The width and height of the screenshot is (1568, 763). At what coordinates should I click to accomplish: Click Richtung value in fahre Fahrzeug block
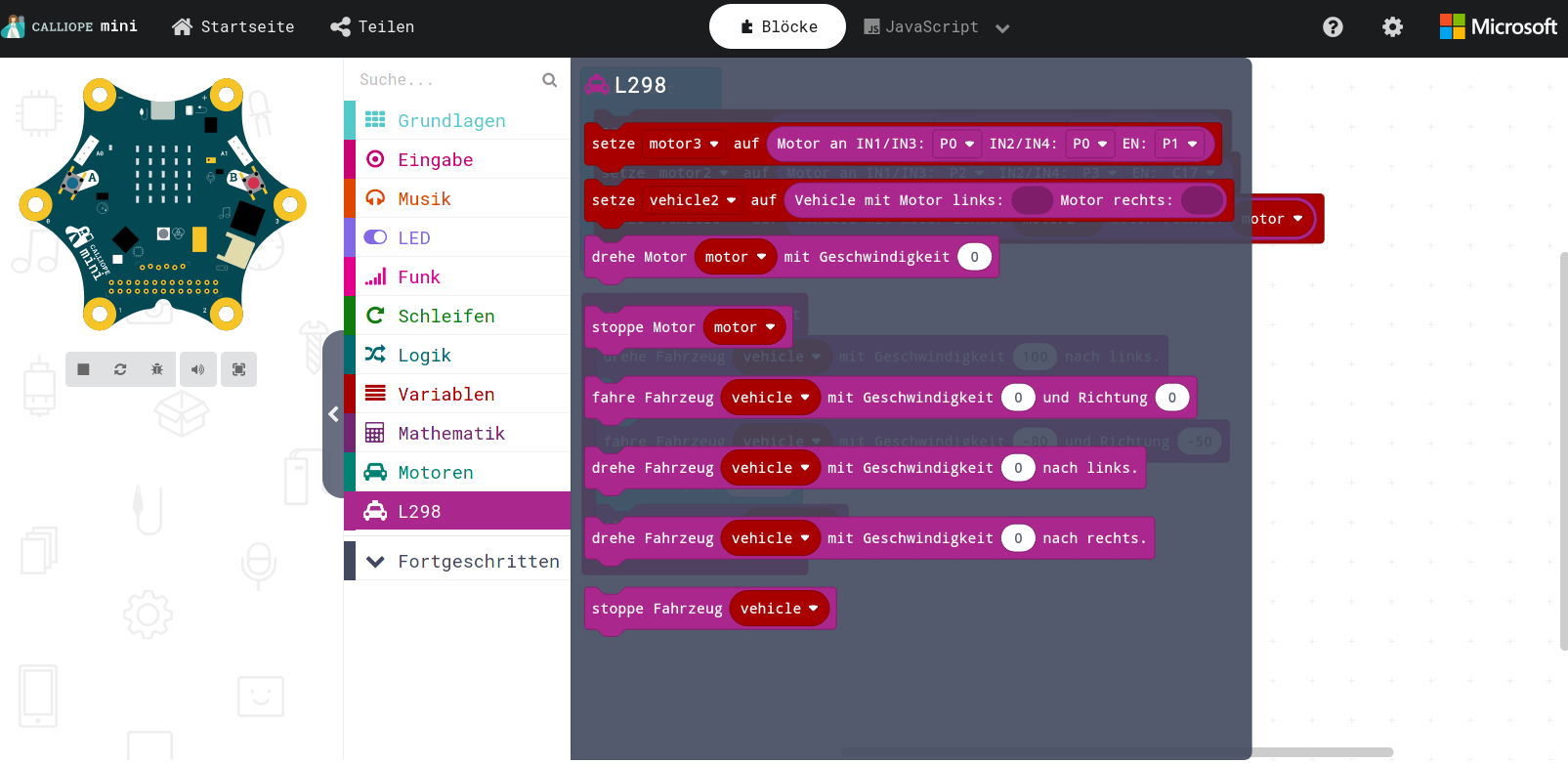[x=1172, y=398]
